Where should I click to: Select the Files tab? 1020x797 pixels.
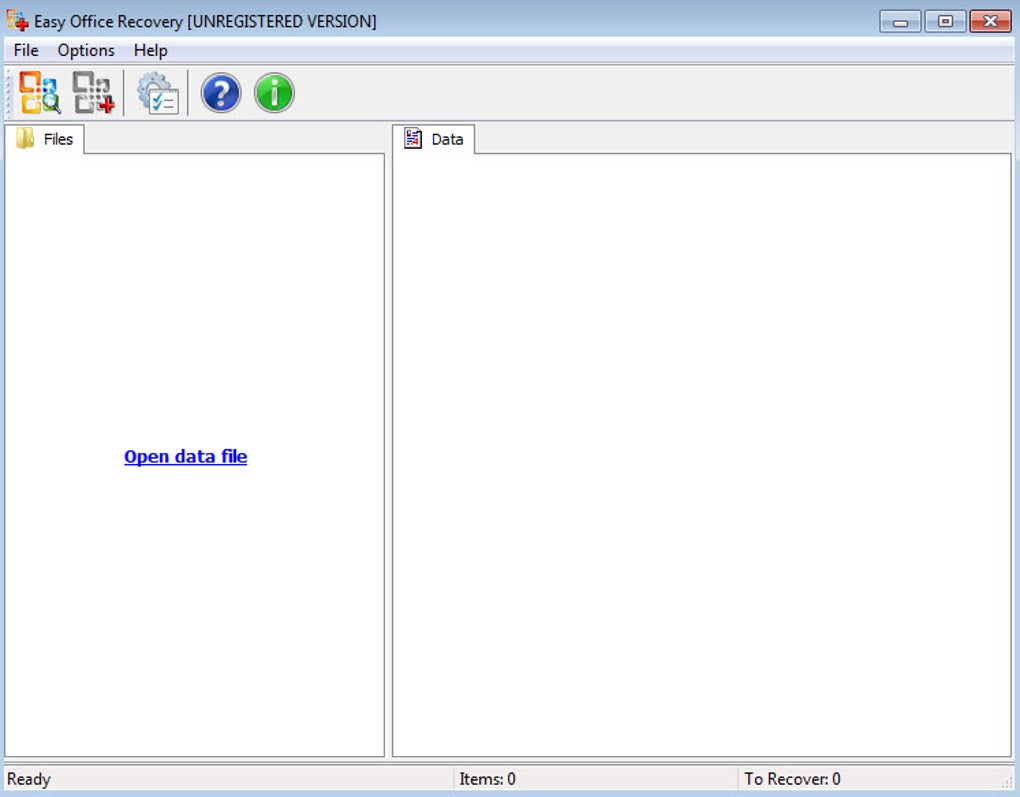tap(45, 139)
